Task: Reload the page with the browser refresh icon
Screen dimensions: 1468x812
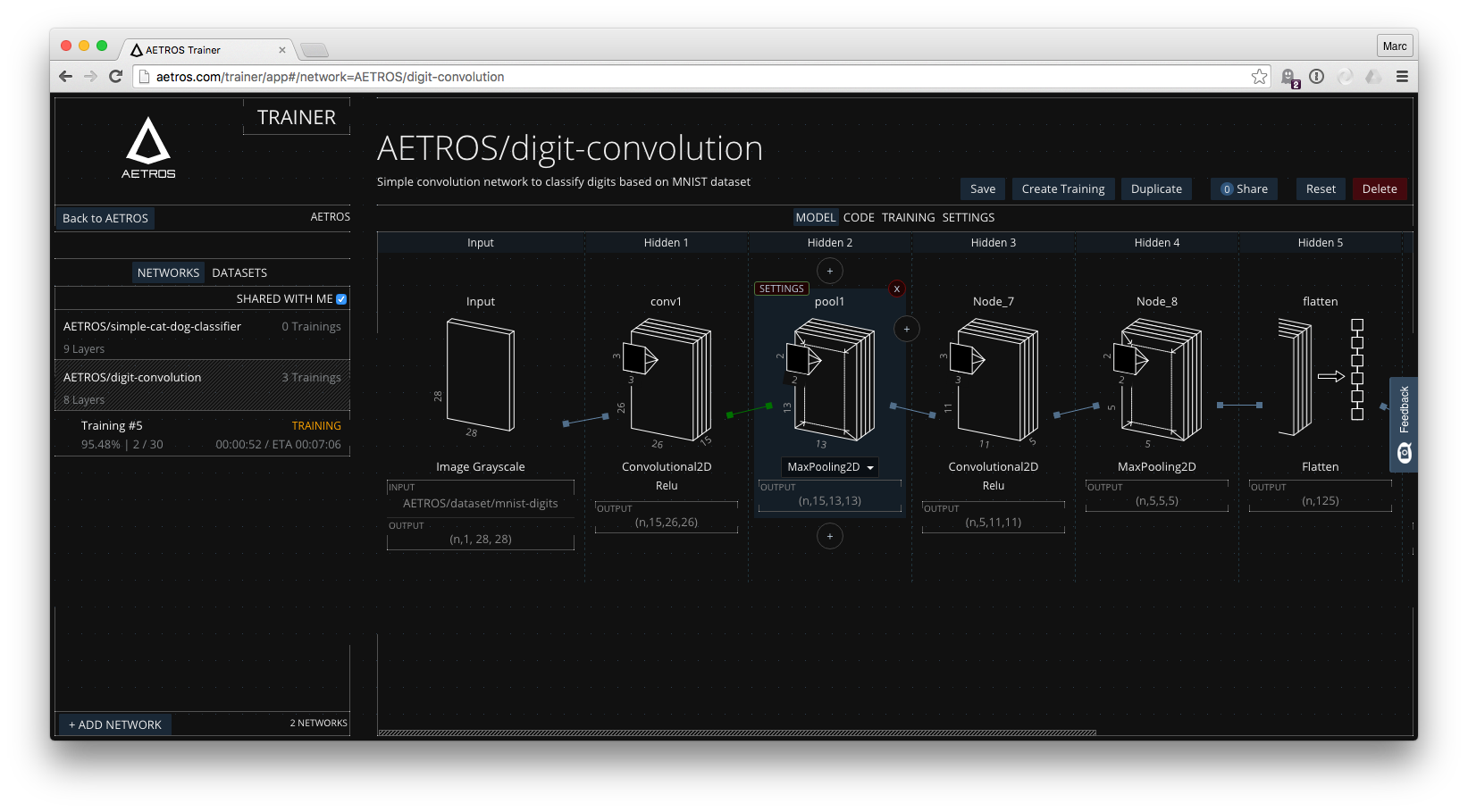Action: coord(115,76)
